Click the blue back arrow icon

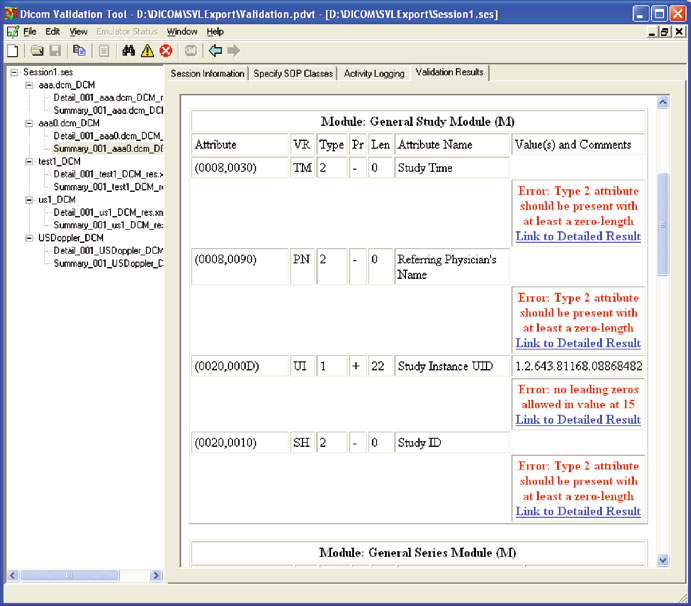click(215, 50)
